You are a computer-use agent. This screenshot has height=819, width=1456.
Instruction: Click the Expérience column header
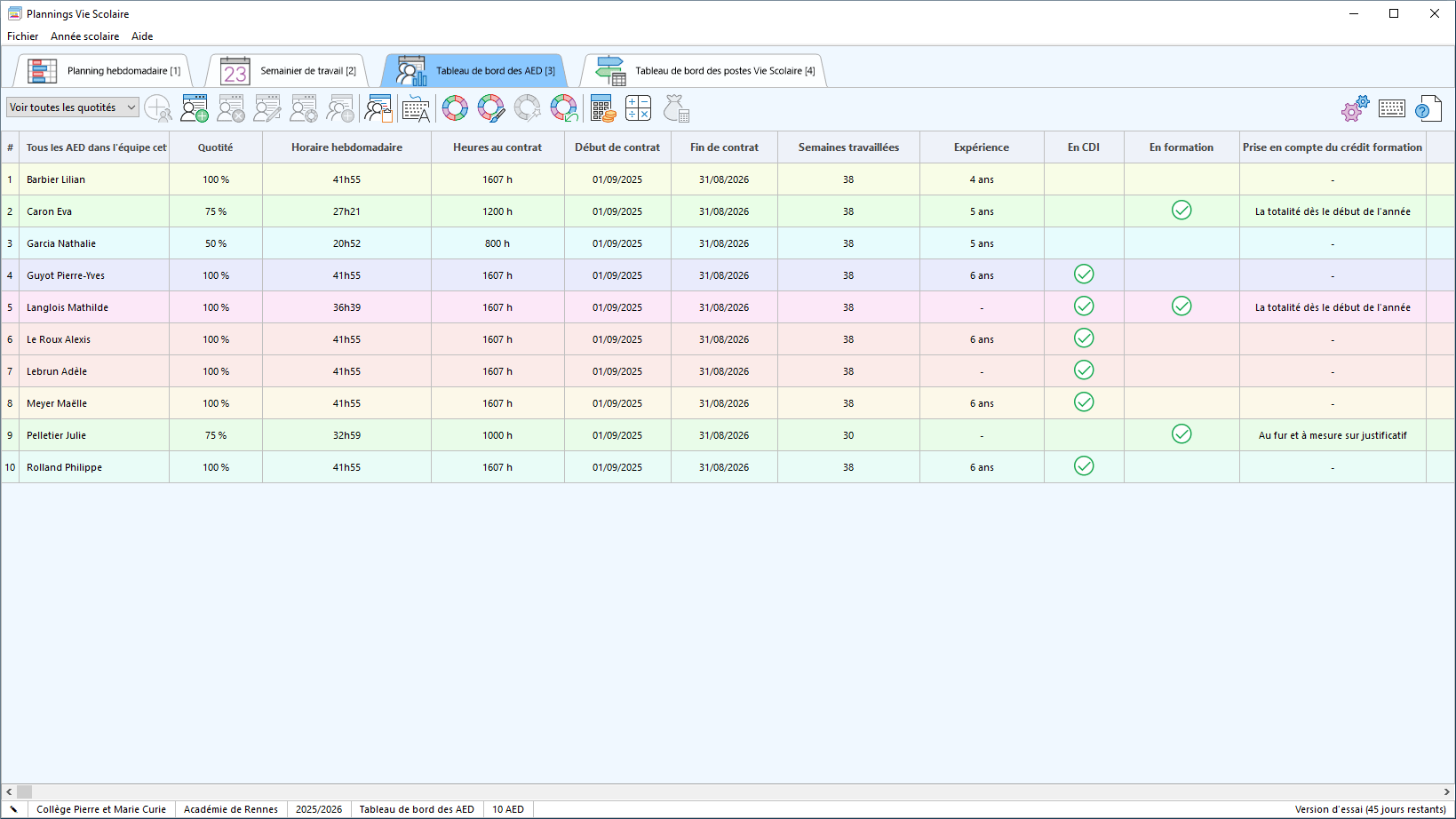(x=981, y=147)
